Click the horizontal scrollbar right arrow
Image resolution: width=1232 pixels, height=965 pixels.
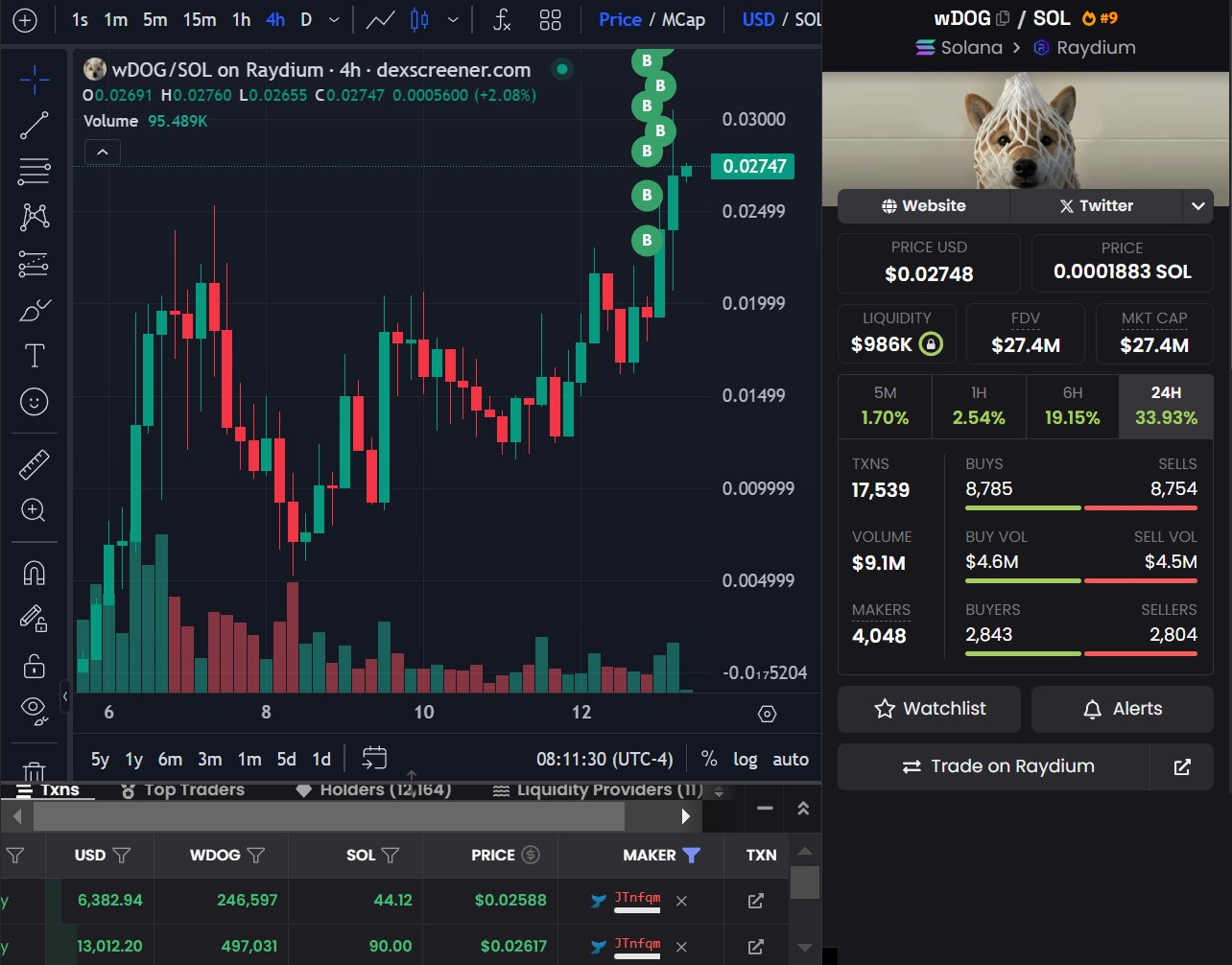click(685, 816)
